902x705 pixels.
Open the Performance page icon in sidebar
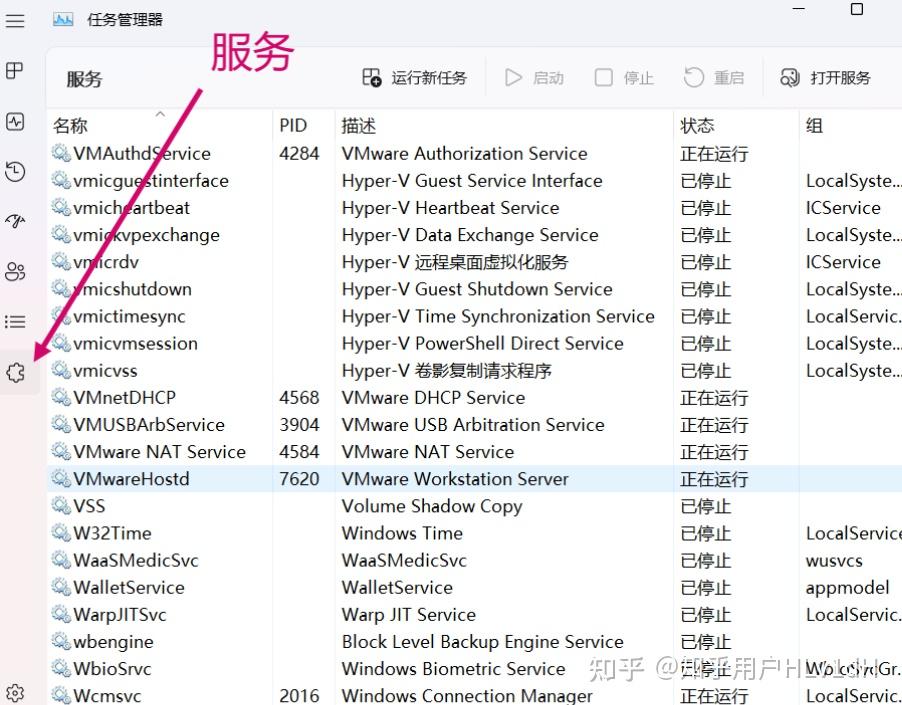15,121
